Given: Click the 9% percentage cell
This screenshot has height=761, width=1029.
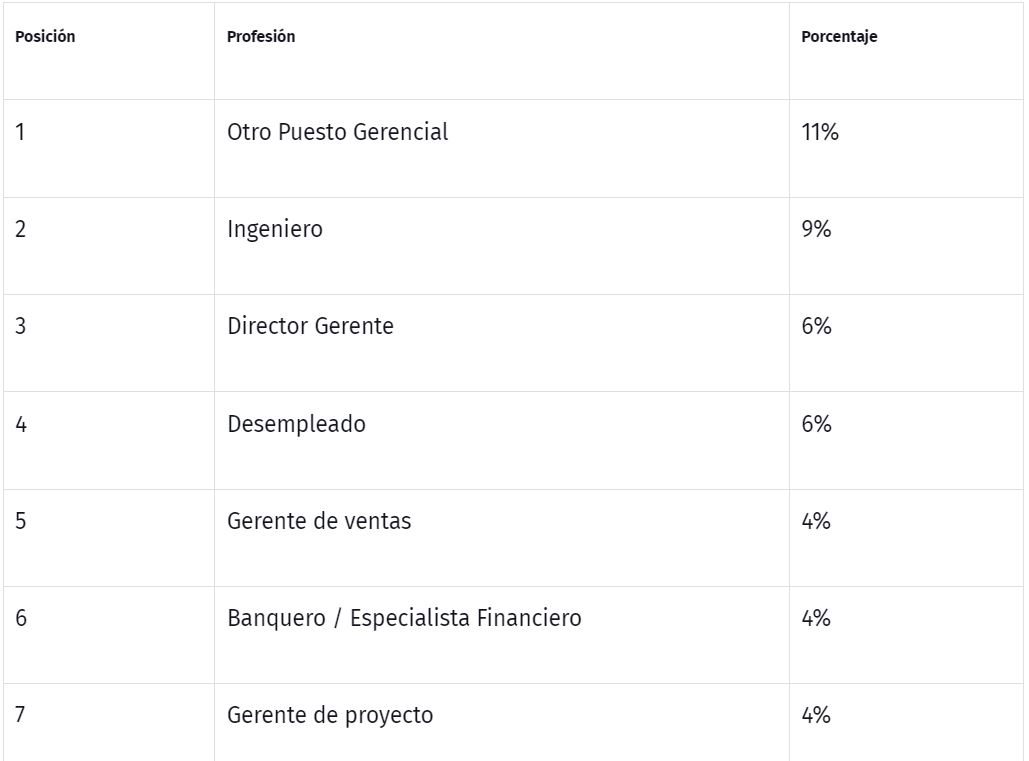Looking at the screenshot, I should [x=816, y=229].
